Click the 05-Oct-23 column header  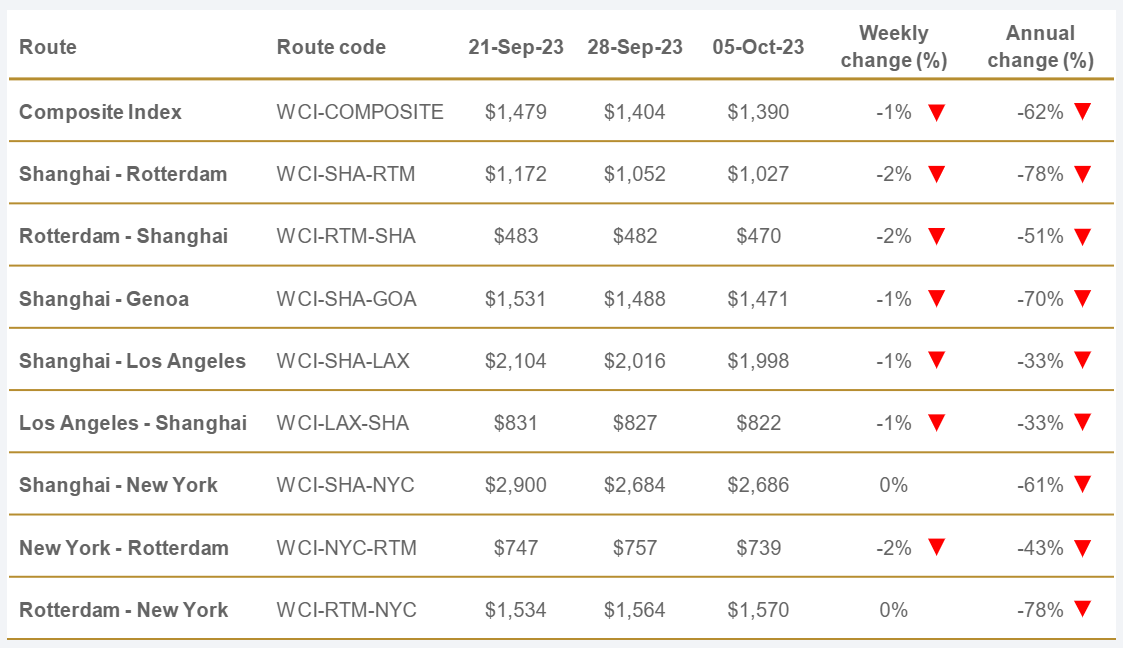pos(758,47)
